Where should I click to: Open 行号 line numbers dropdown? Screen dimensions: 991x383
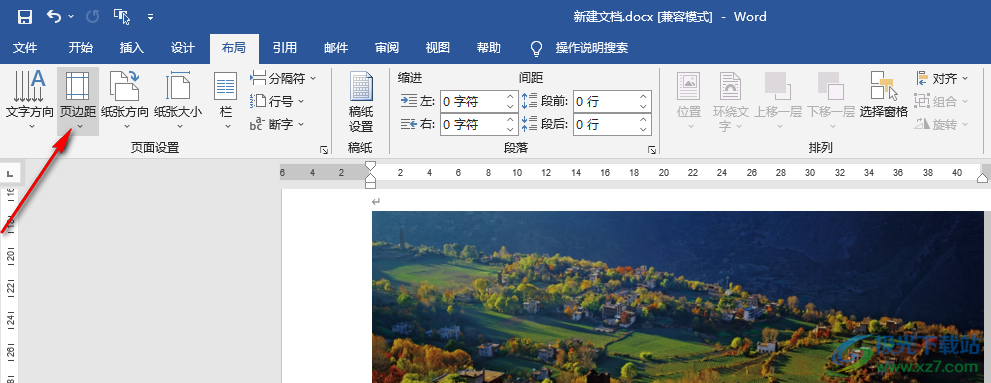point(277,101)
